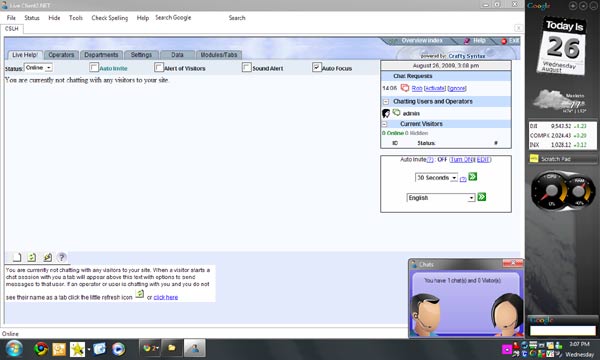Open Chrome from the taskbar
This screenshot has width=600, height=360.
(x=41, y=349)
